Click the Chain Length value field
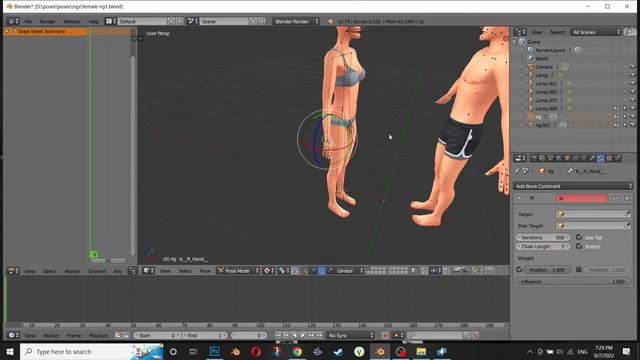 click(543, 246)
